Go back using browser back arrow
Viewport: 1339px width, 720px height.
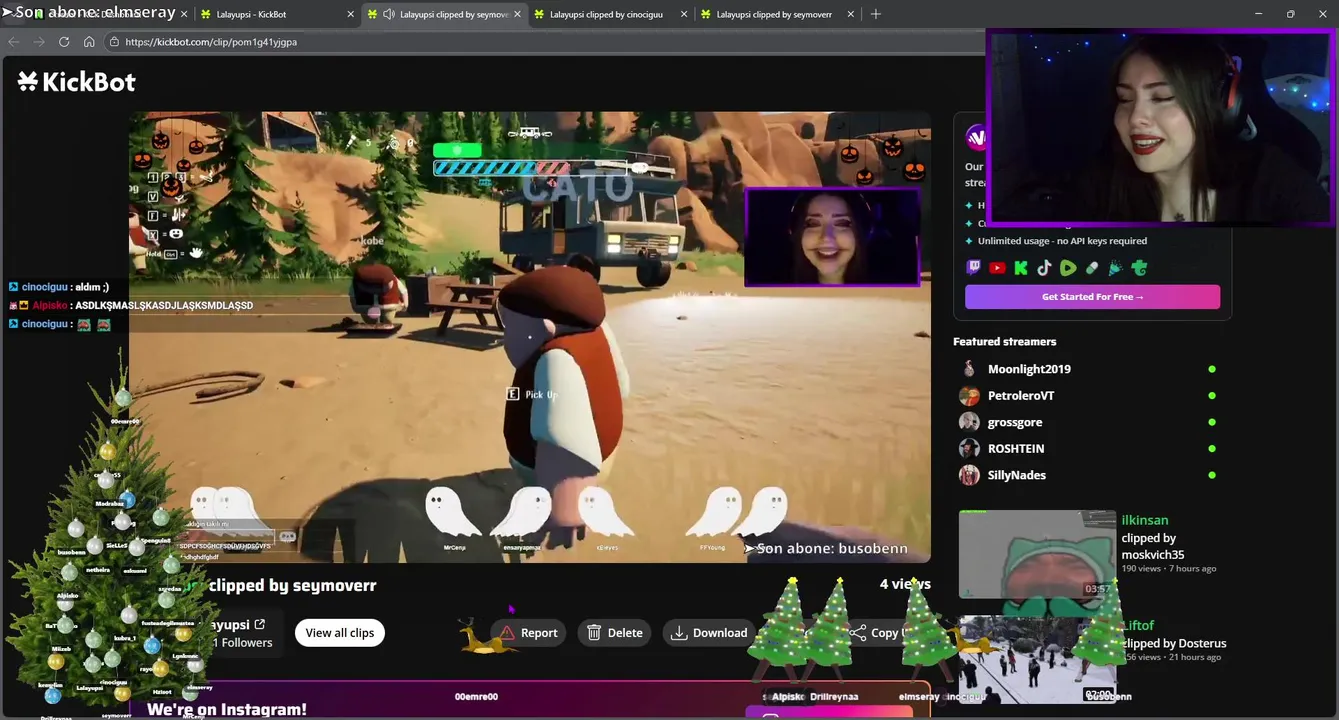point(14,42)
